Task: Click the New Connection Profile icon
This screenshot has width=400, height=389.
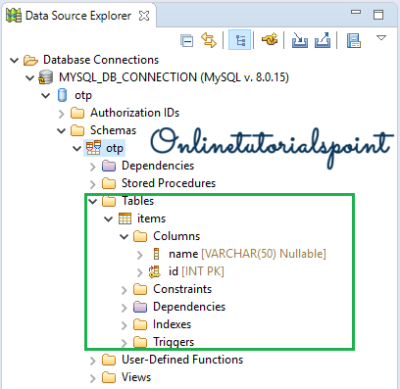Action: point(270,40)
